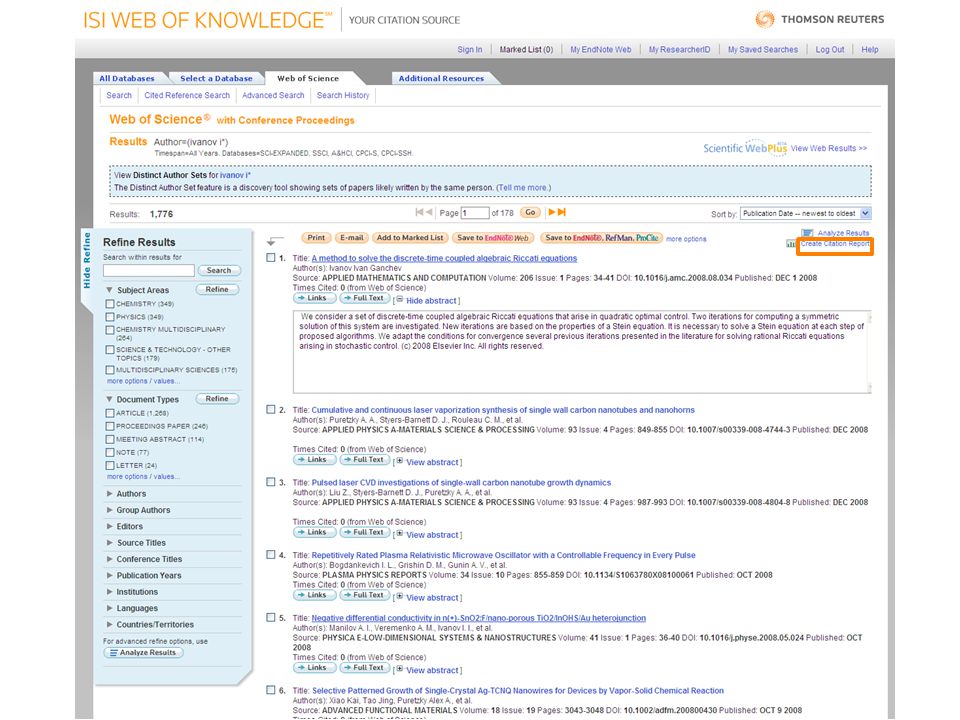Click Add to Marked List button
The image size is (960, 720).
[x=410, y=238]
